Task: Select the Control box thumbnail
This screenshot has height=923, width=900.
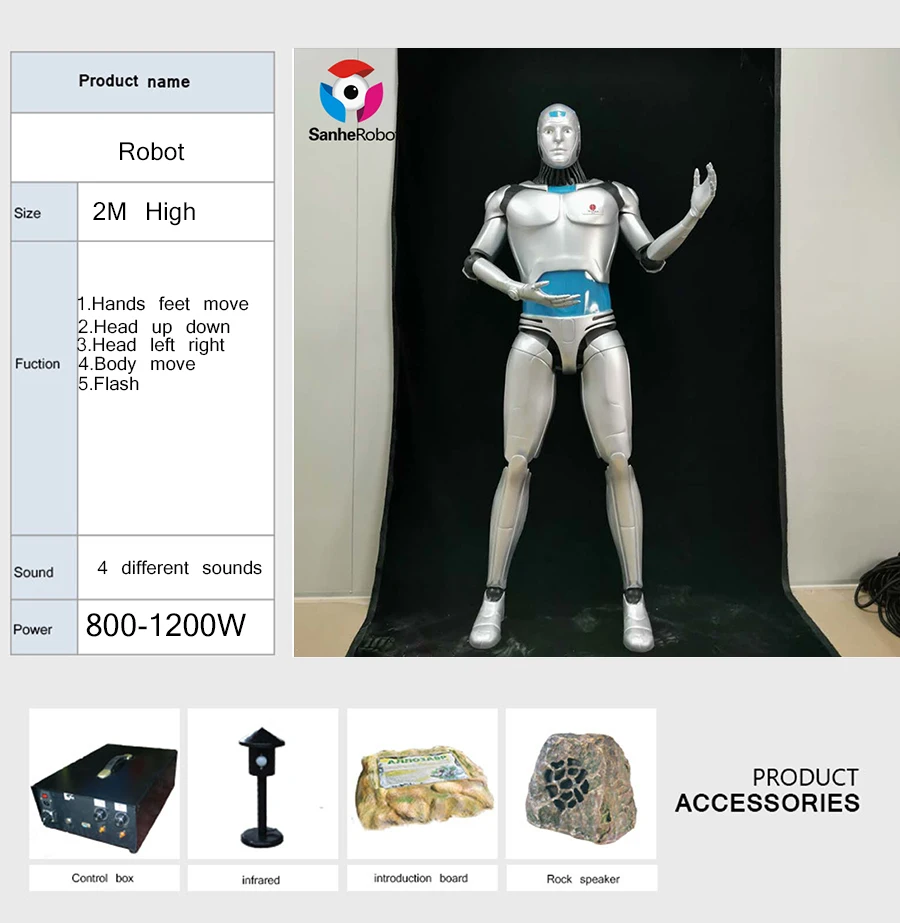Action: [x=104, y=783]
